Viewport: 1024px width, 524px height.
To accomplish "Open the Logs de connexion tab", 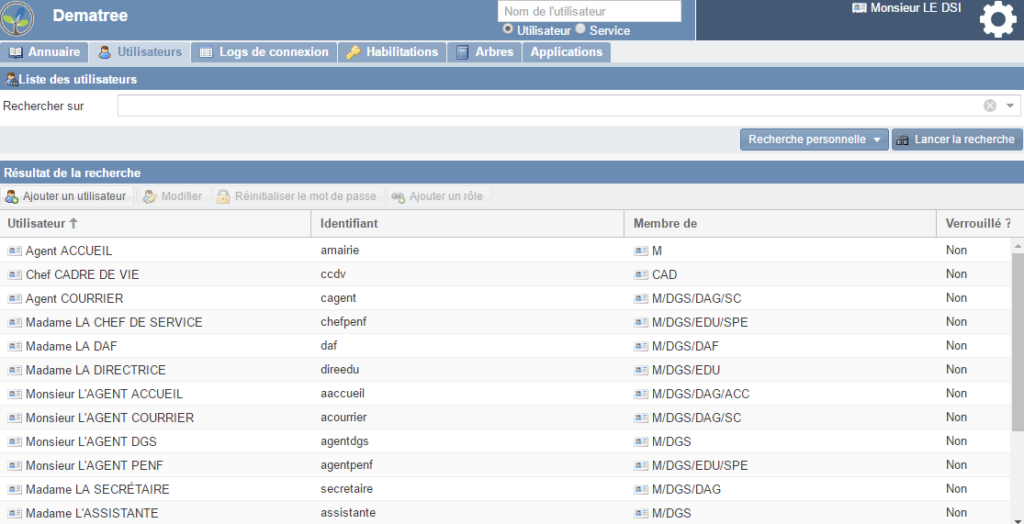I will [264, 52].
